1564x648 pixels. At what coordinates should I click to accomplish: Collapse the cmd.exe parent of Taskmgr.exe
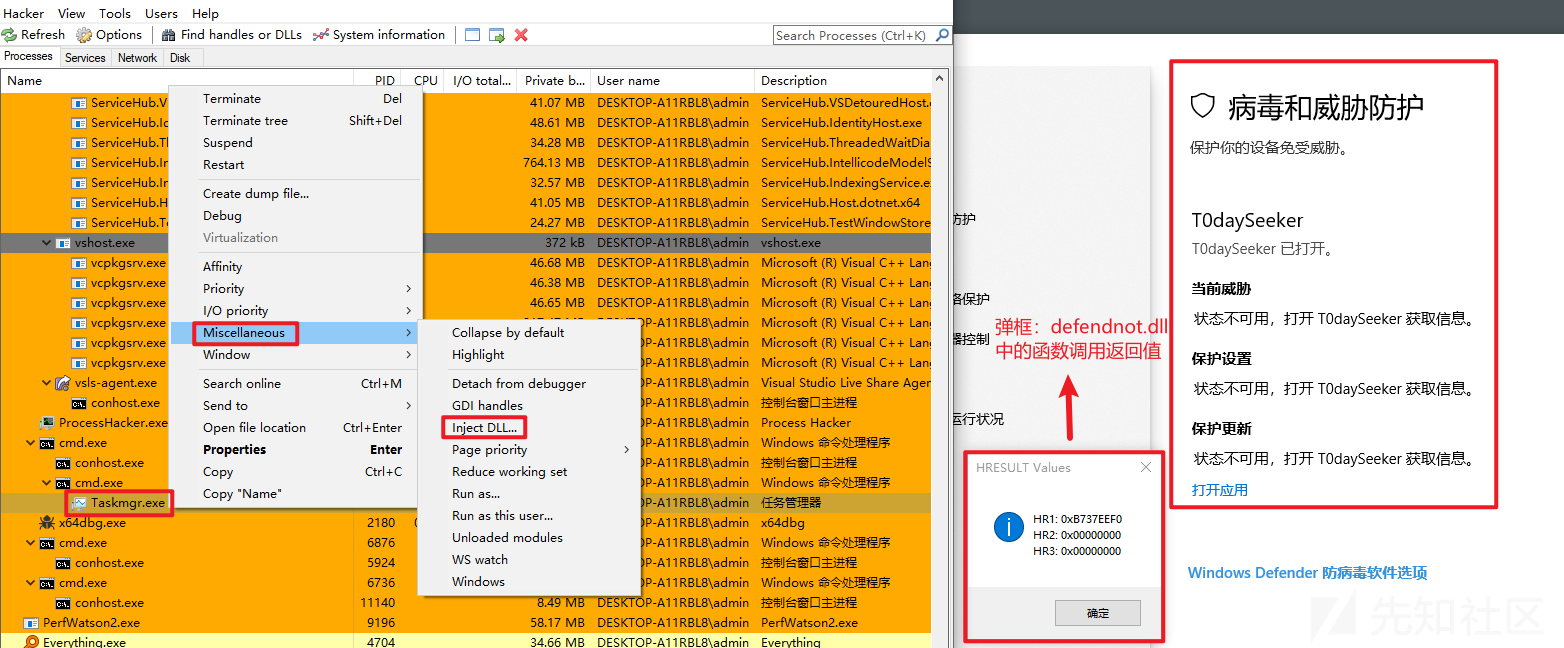pyautogui.click(x=46, y=483)
